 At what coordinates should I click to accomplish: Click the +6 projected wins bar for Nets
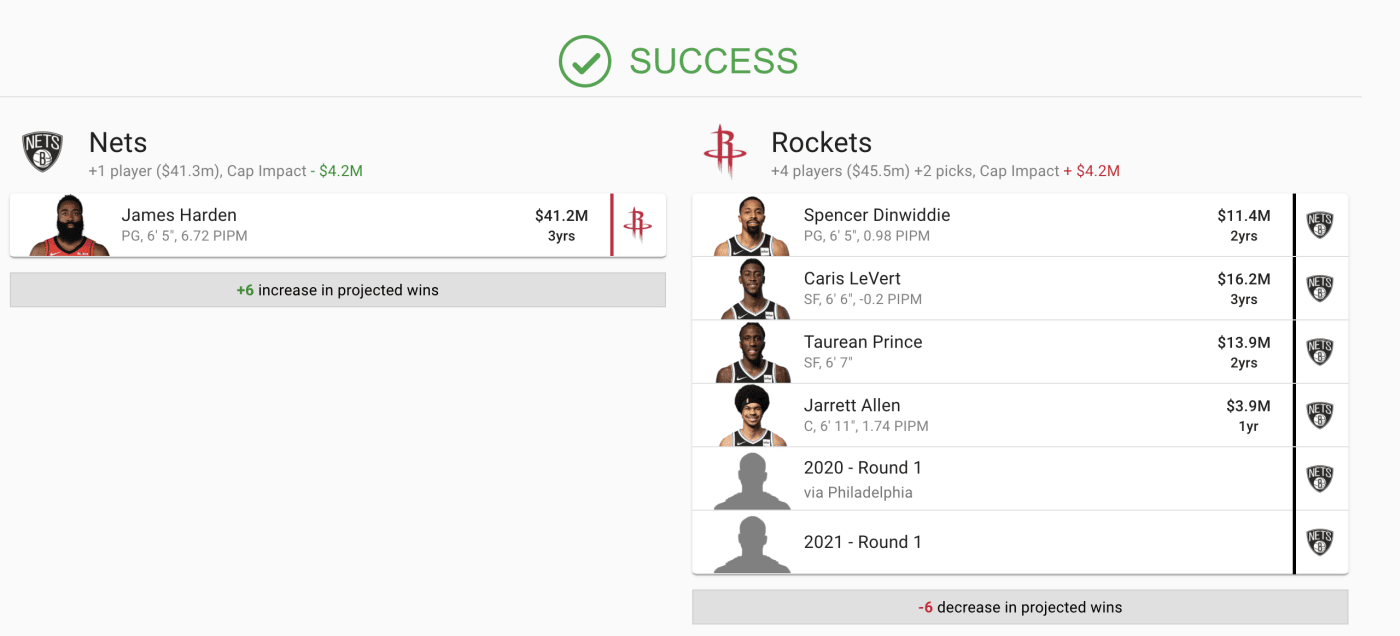point(338,289)
